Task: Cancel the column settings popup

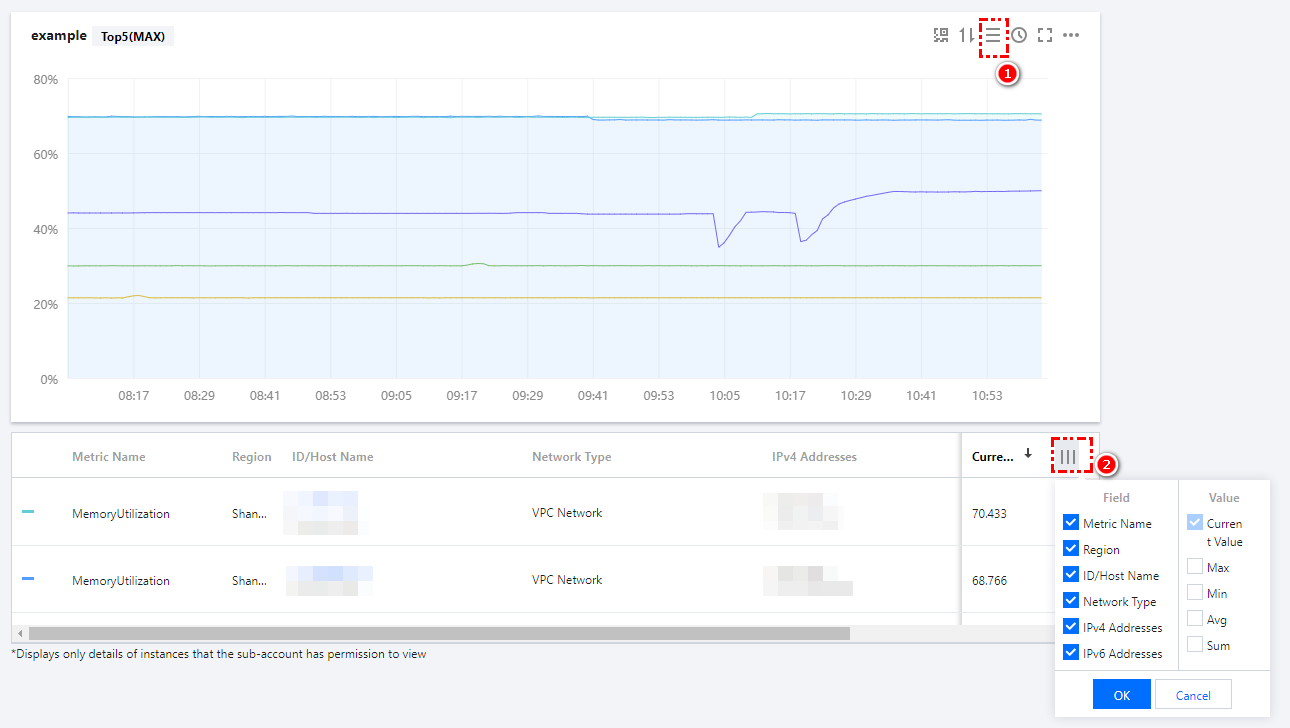Action: click(x=1193, y=695)
